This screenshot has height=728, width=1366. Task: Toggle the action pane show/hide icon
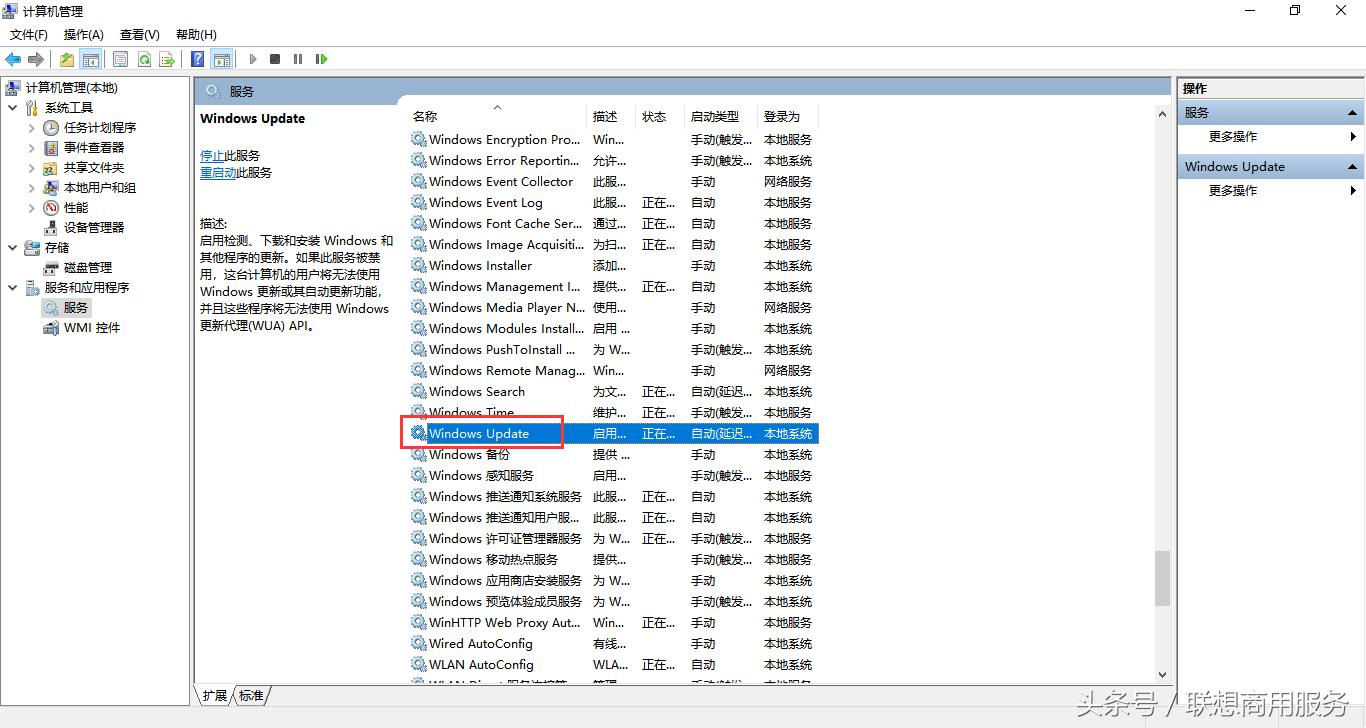click(x=222, y=58)
